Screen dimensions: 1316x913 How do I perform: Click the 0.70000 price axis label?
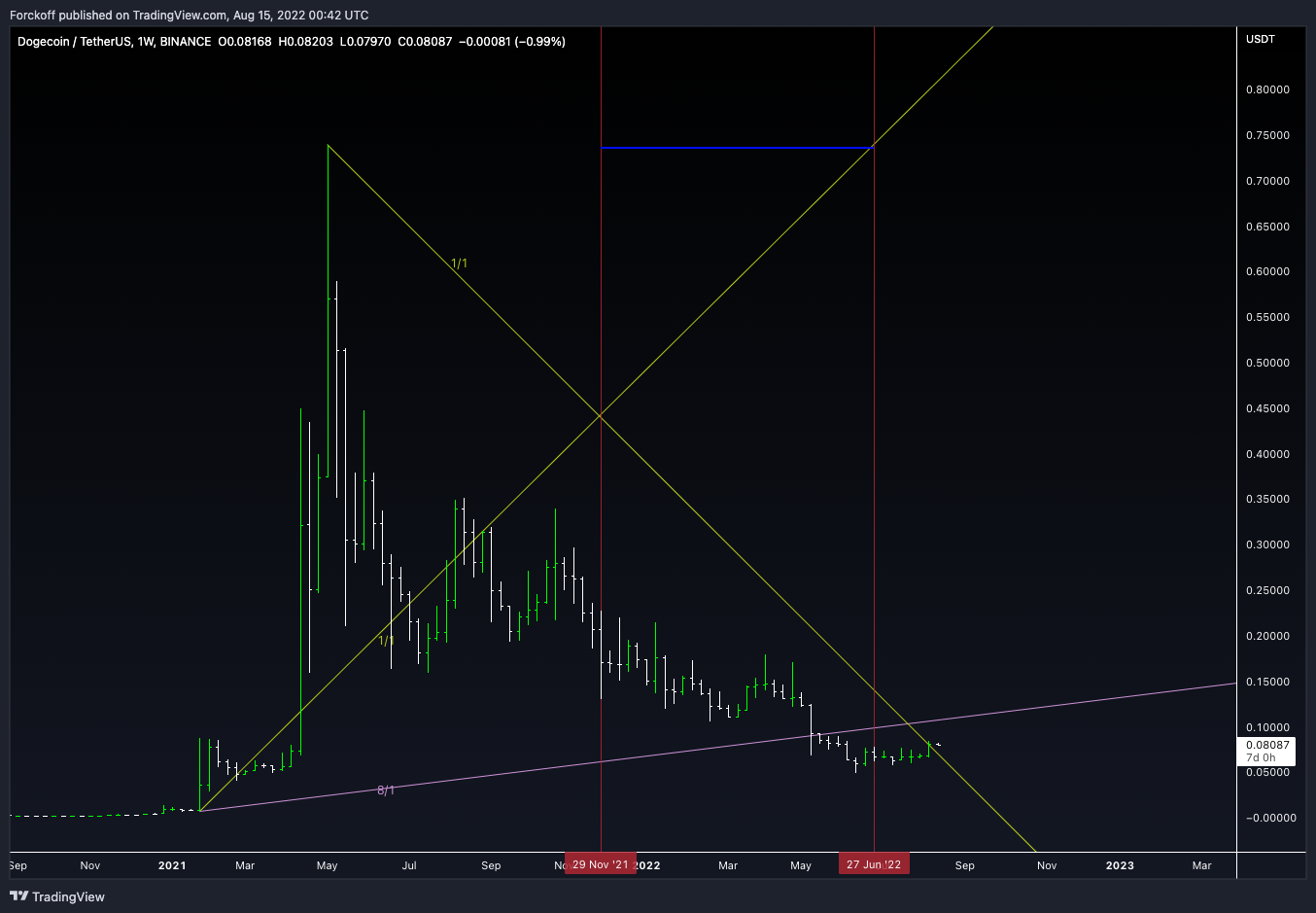click(1267, 181)
